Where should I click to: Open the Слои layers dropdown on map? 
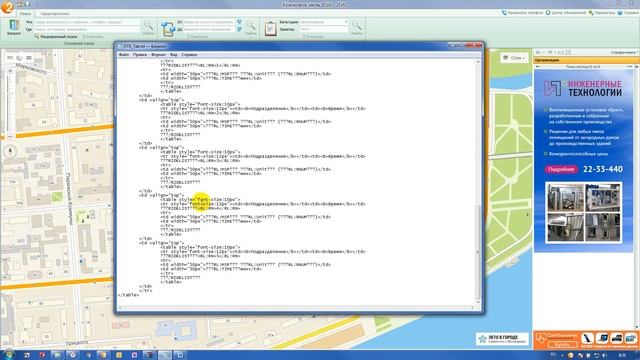click(x=514, y=58)
